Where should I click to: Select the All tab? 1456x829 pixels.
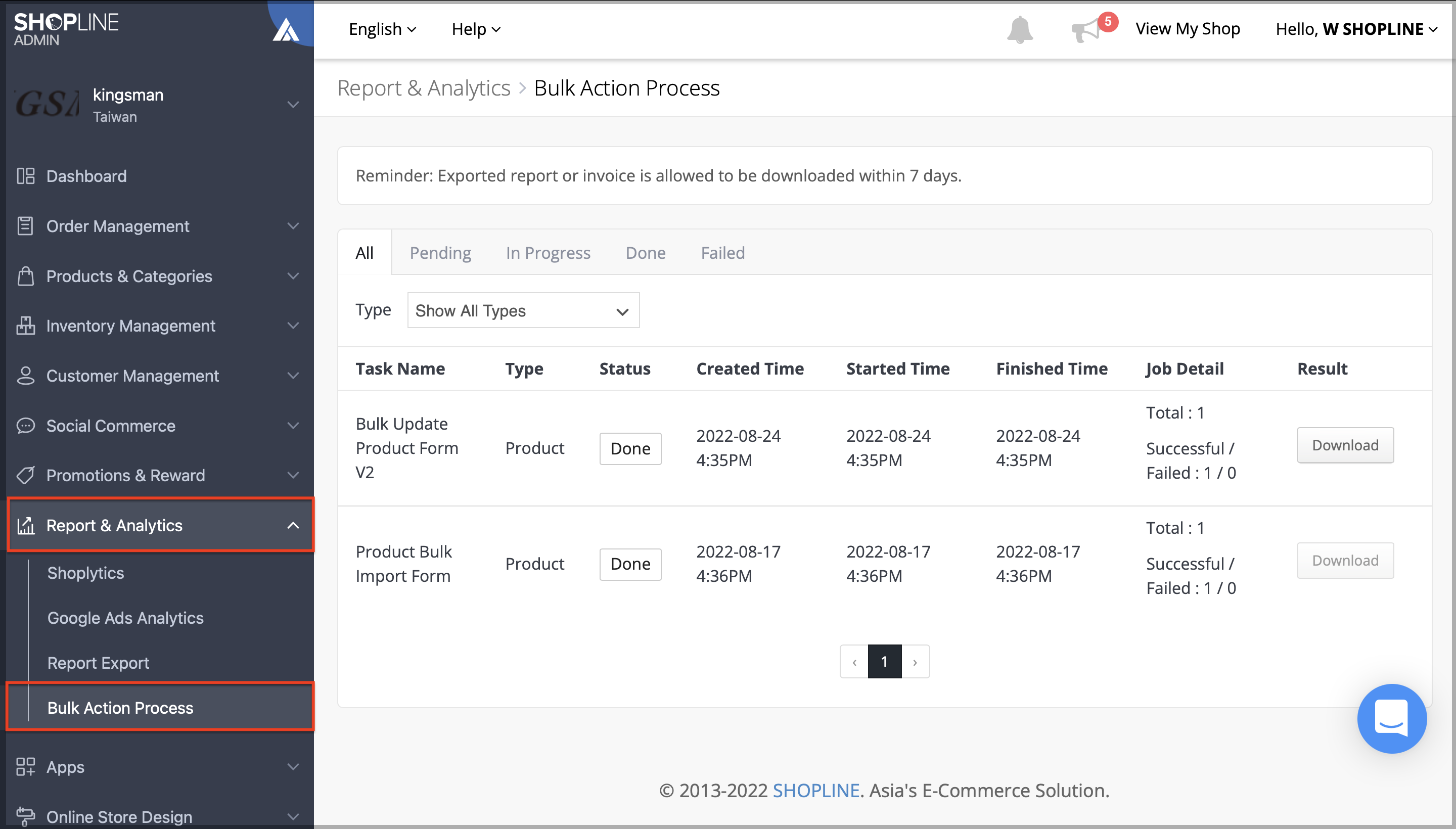coord(365,253)
